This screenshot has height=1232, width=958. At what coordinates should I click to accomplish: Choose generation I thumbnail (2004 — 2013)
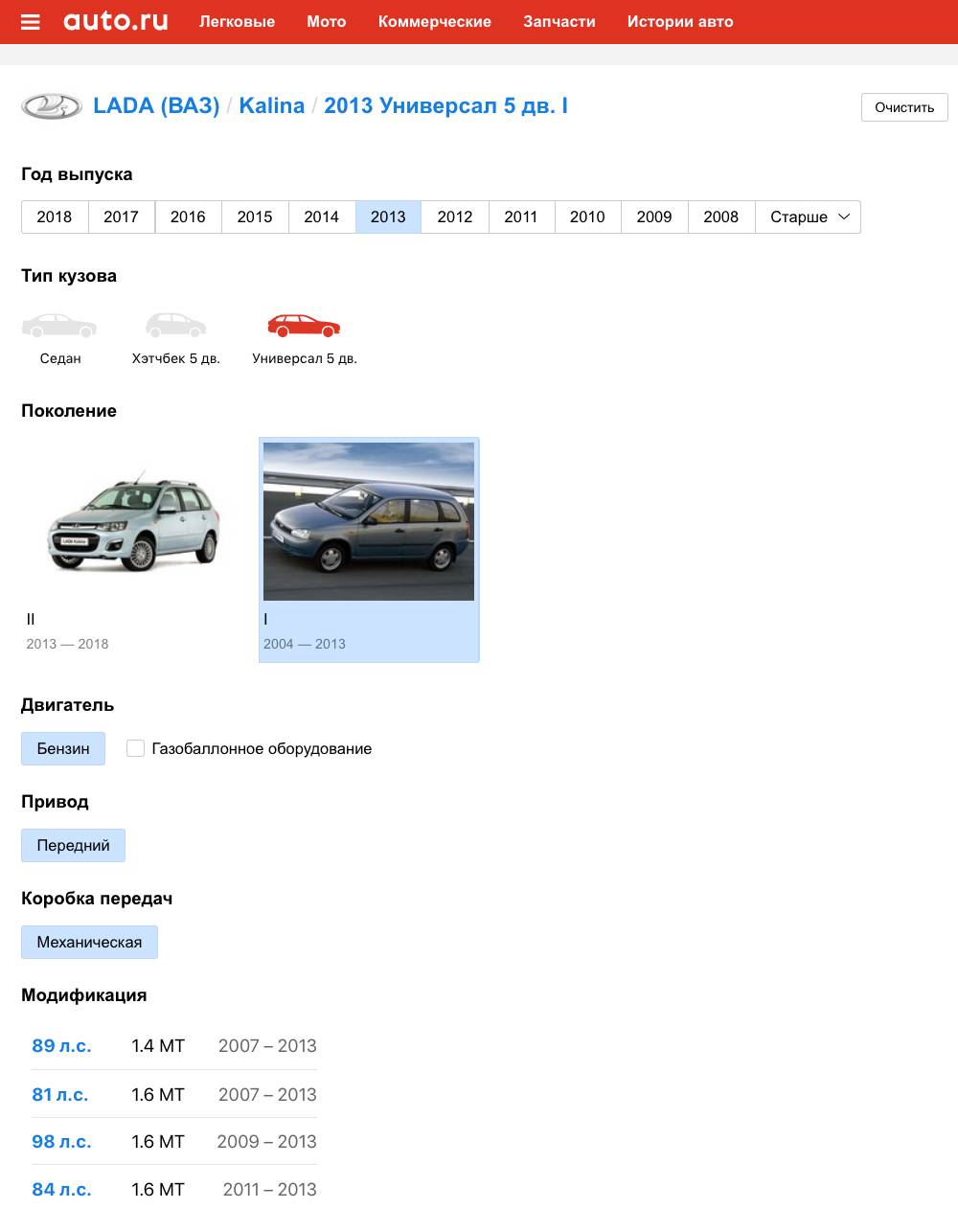369,550
